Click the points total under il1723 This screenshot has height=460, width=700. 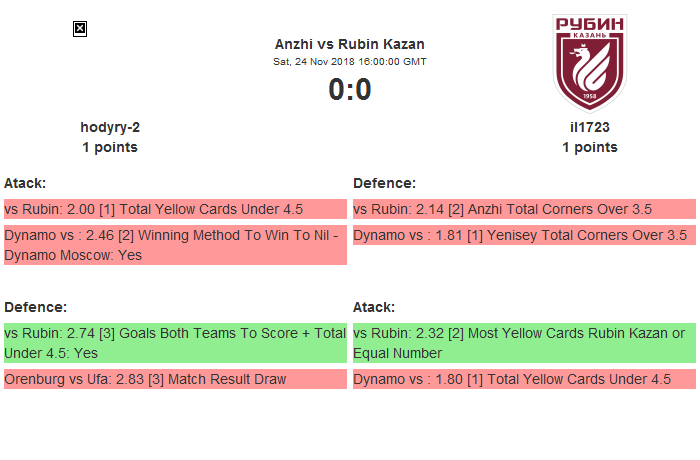coord(590,147)
